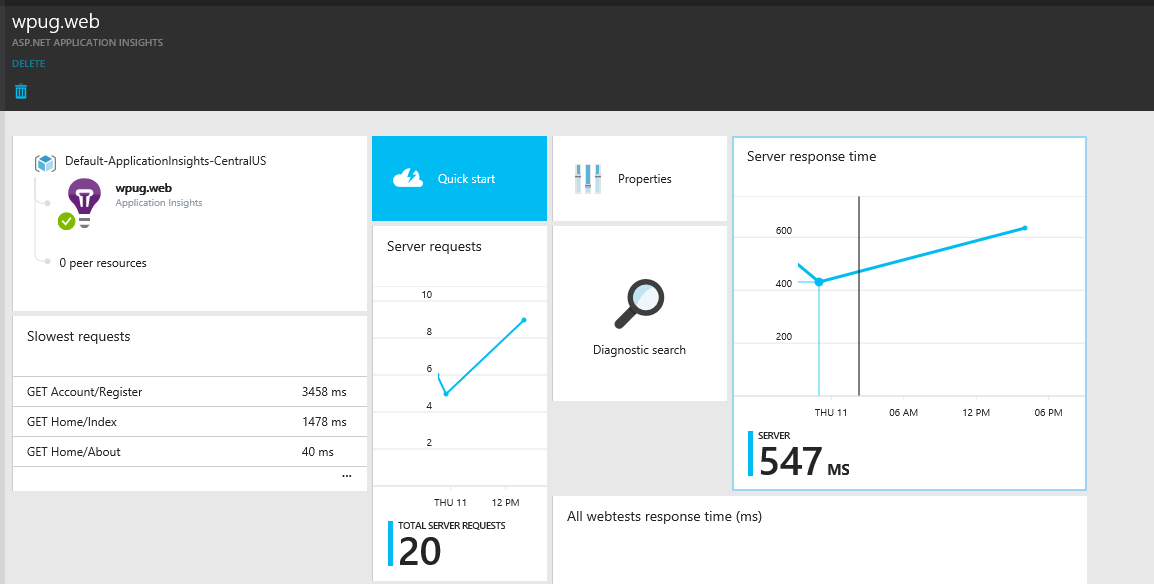Select the wpug.web resource name

click(144, 188)
